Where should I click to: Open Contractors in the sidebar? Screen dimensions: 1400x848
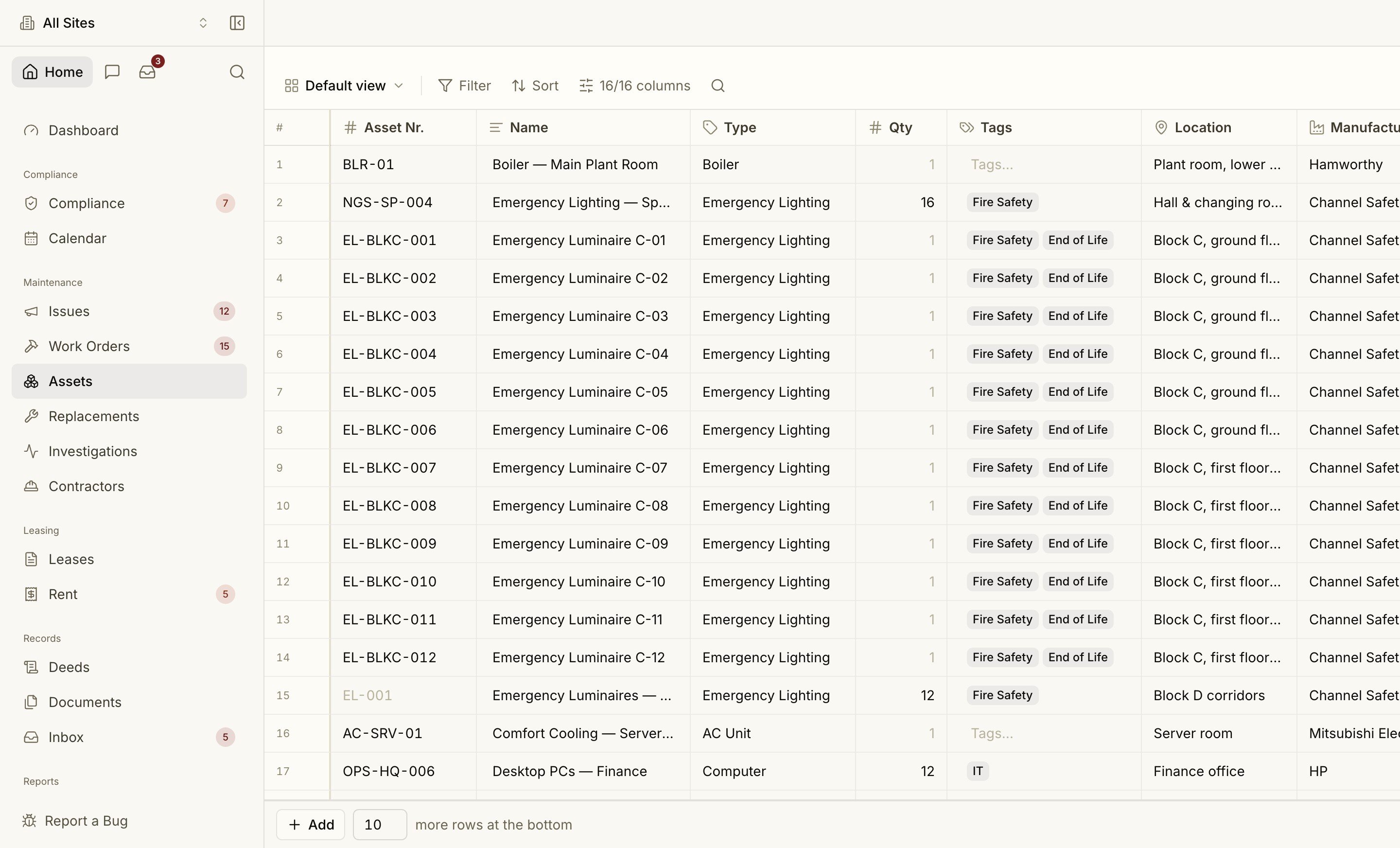pos(129,487)
